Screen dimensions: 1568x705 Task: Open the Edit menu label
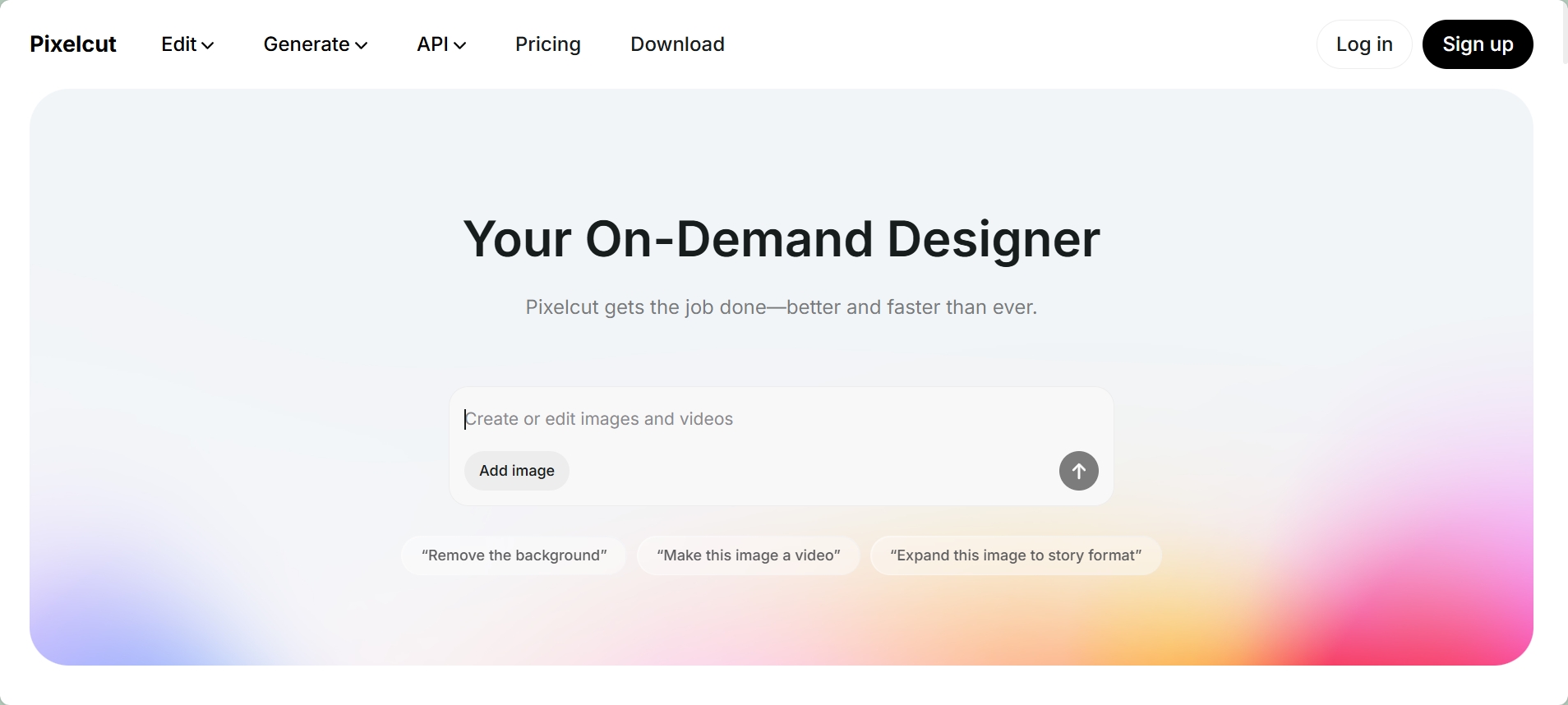178,44
